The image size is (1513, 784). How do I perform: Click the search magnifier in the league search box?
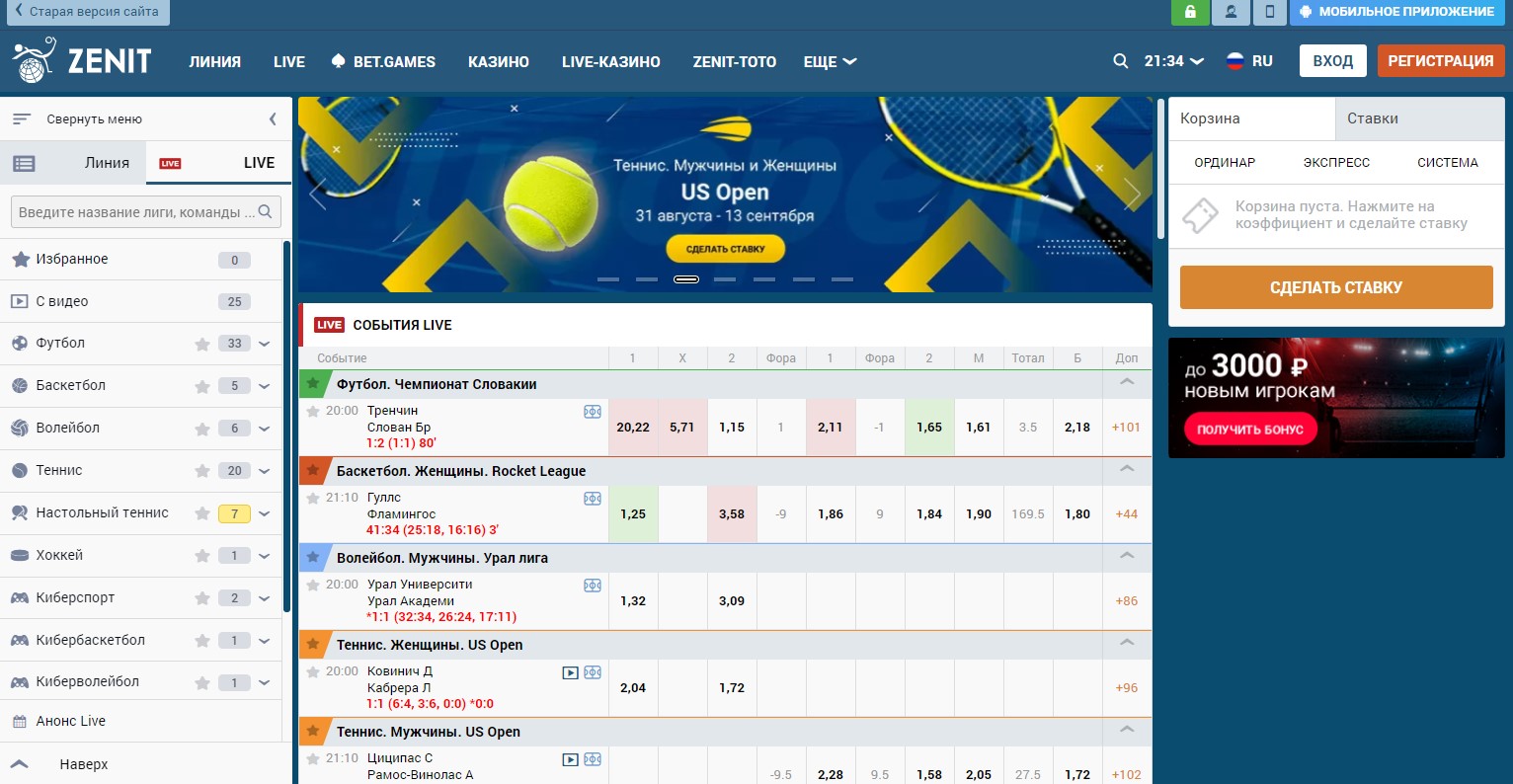click(x=265, y=211)
